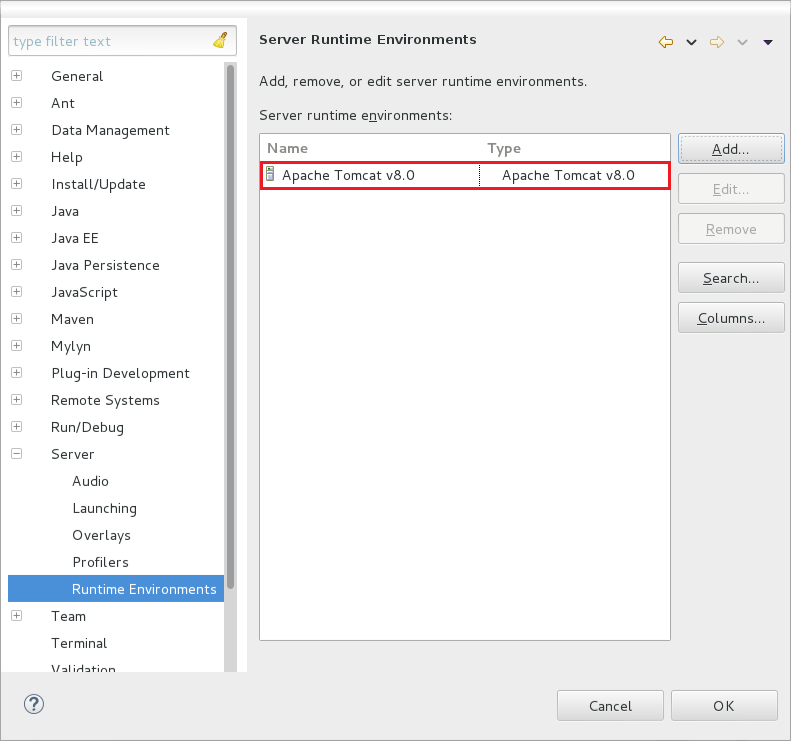Screen dimensions: 791x741
Task: Confirm preferences with OK
Action: click(724, 706)
